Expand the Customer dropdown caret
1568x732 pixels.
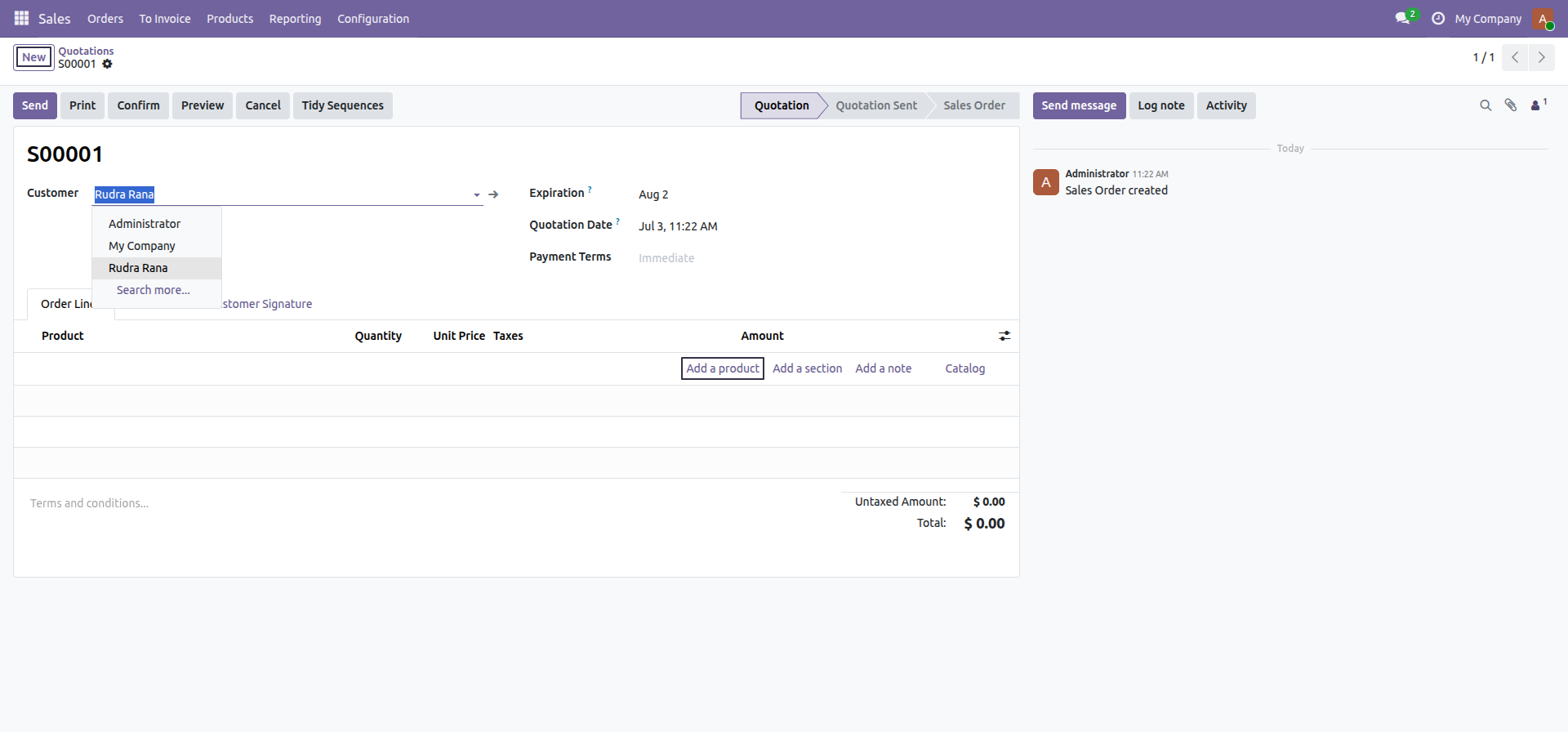477,195
